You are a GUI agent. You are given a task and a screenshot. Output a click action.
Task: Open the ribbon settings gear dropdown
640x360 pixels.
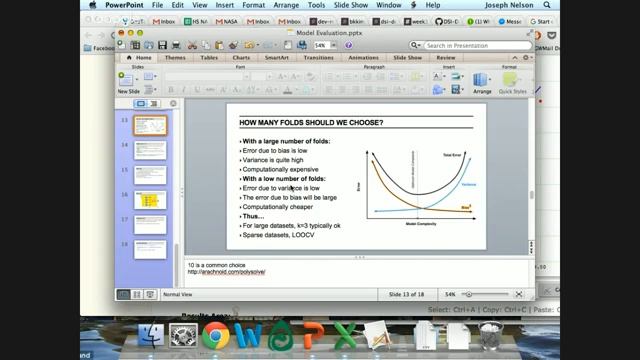coord(527,58)
